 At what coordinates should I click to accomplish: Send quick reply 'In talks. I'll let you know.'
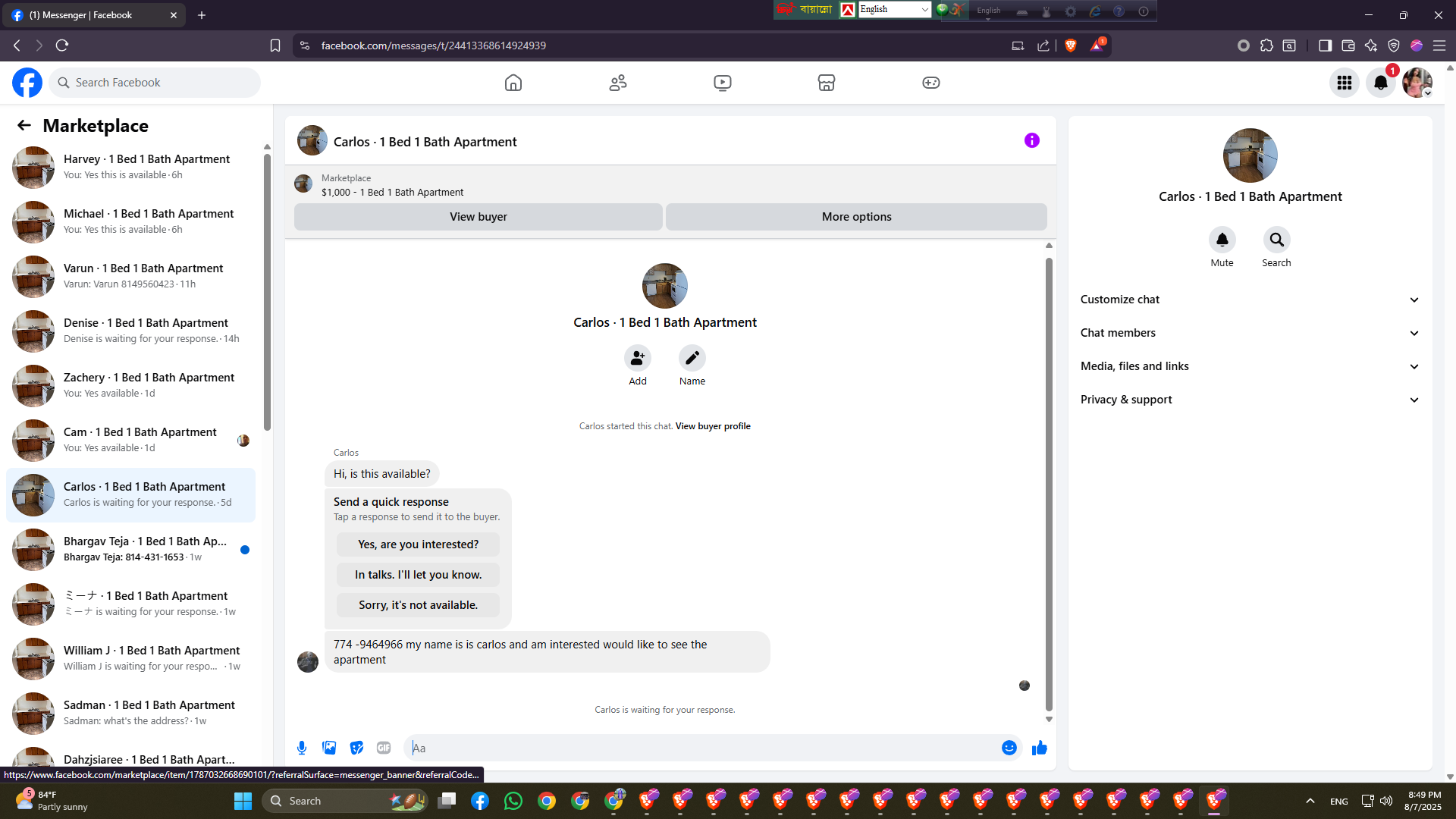tap(419, 575)
